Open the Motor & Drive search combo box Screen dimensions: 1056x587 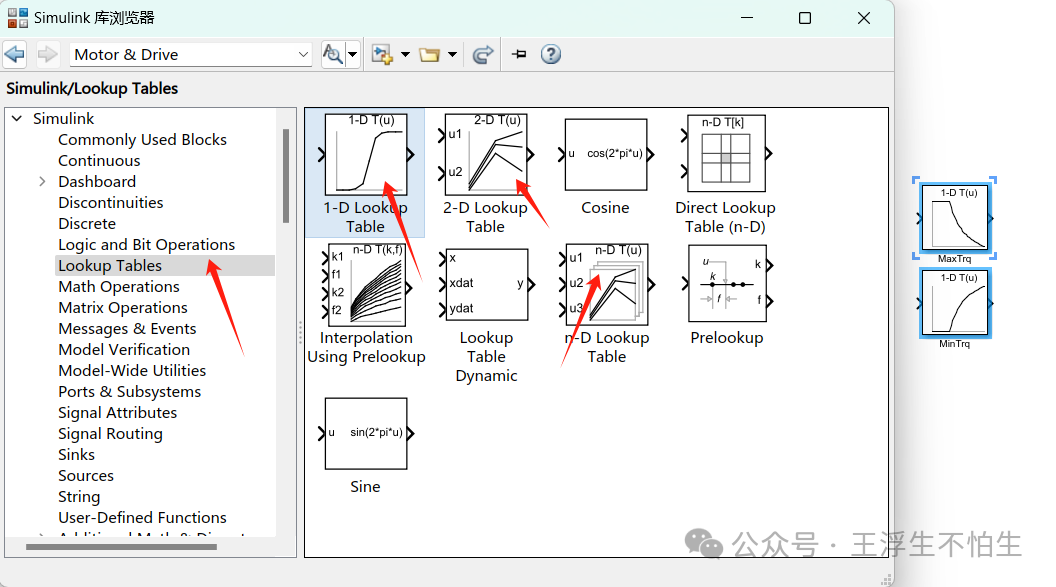click(x=191, y=55)
